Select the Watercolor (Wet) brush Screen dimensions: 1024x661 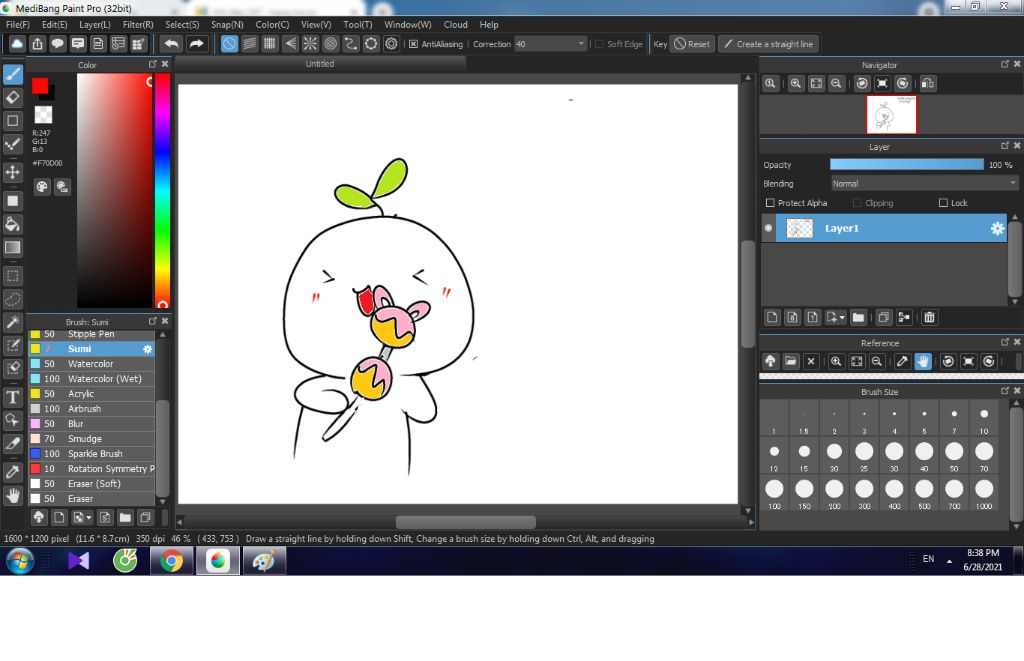click(x=91, y=379)
